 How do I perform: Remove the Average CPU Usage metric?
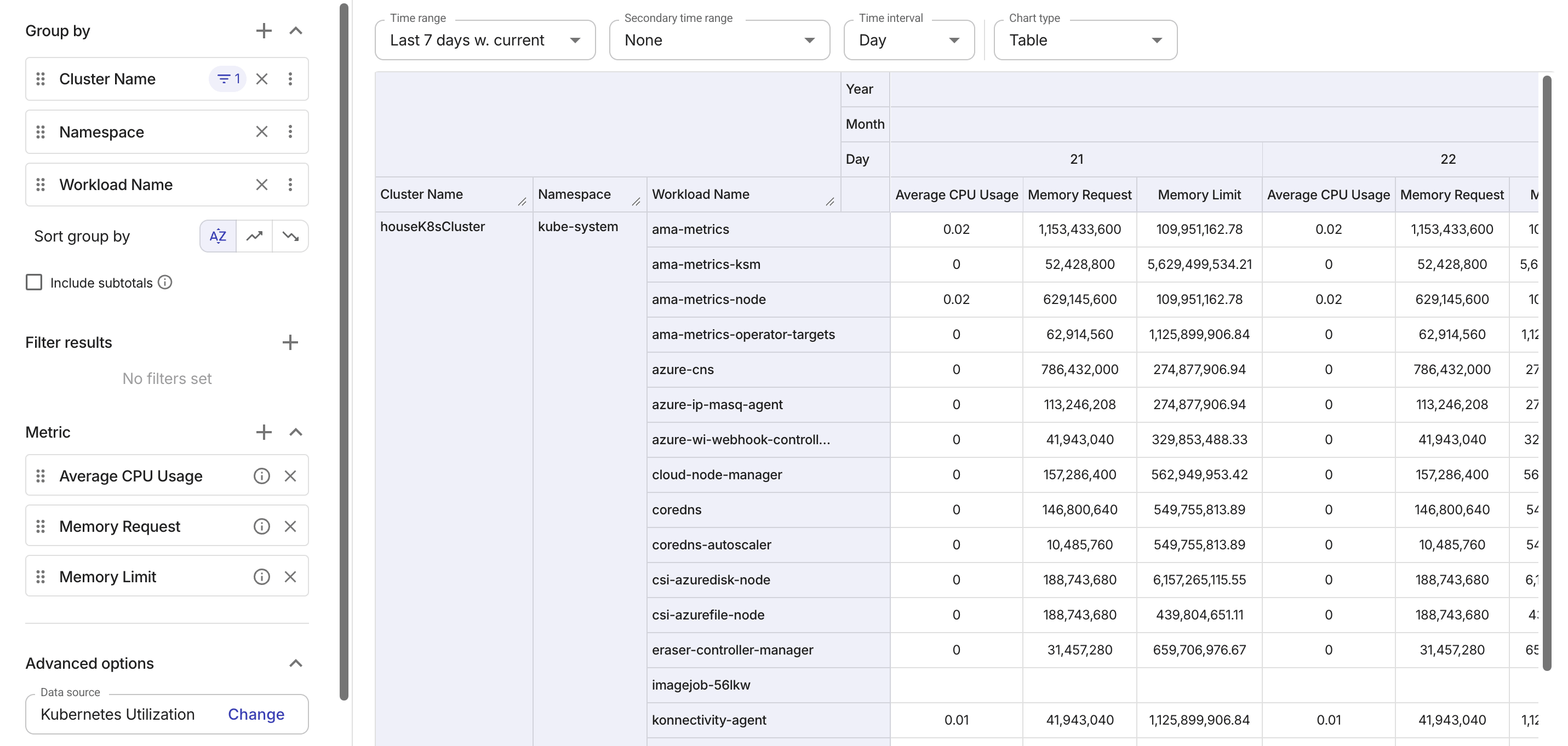pyautogui.click(x=290, y=476)
